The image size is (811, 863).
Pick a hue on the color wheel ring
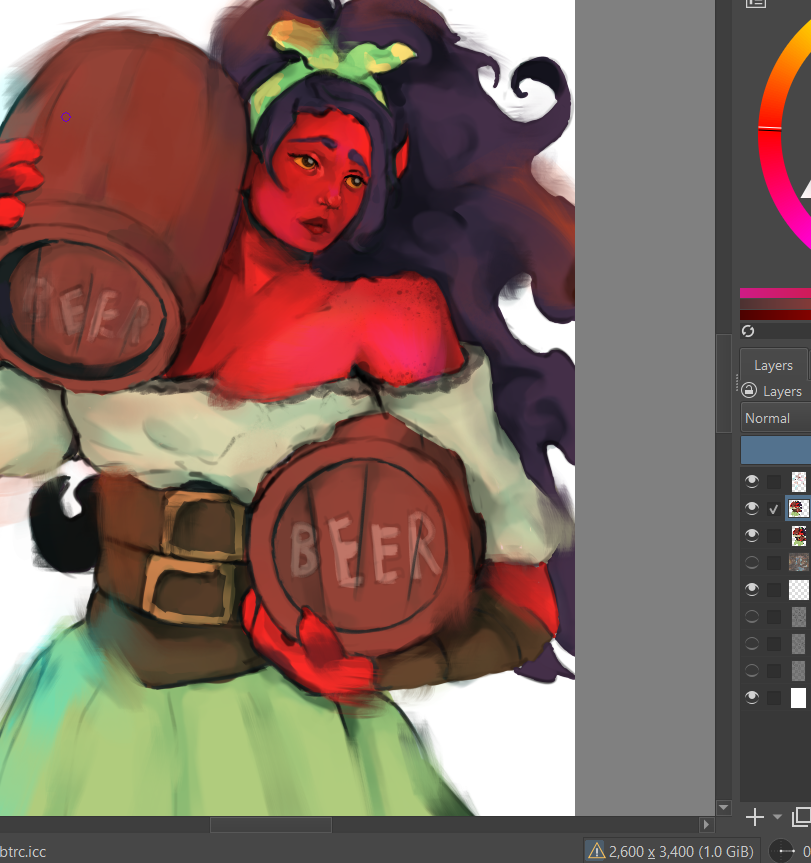[769, 127]
